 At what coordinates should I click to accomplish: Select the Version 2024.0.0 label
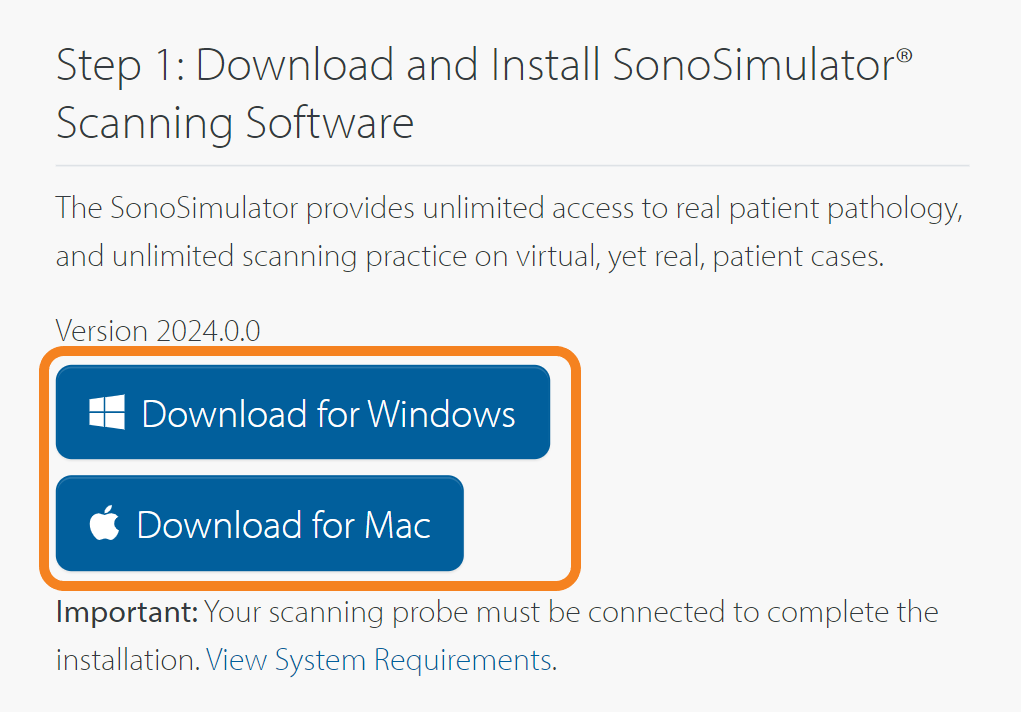pyautogui.click(x=157, y=331)
